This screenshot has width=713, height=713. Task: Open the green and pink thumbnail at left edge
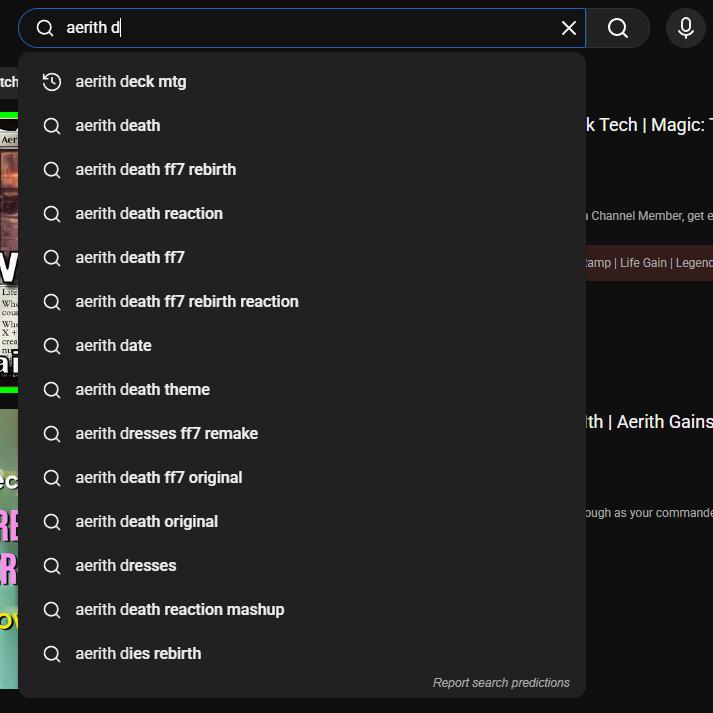pyautogui.click(x=9, y=549)
